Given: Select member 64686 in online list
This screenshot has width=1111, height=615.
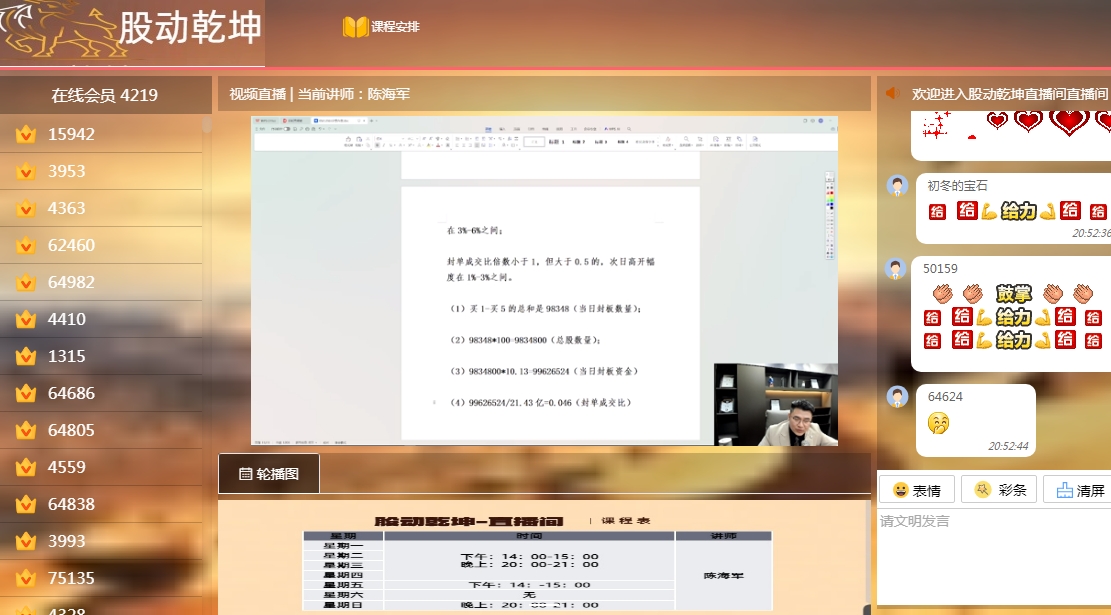Looking at the screenshot, I should tap(101, 393).
